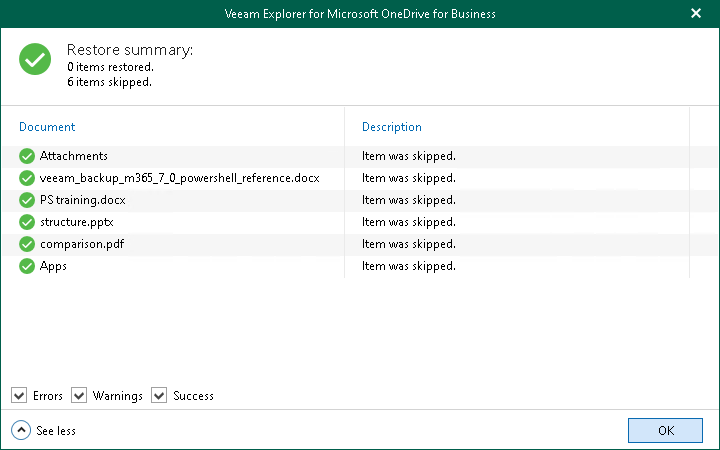Sort by the Description column header
Image resolution: width=720 pixels, height=450 pixels.
392,127
